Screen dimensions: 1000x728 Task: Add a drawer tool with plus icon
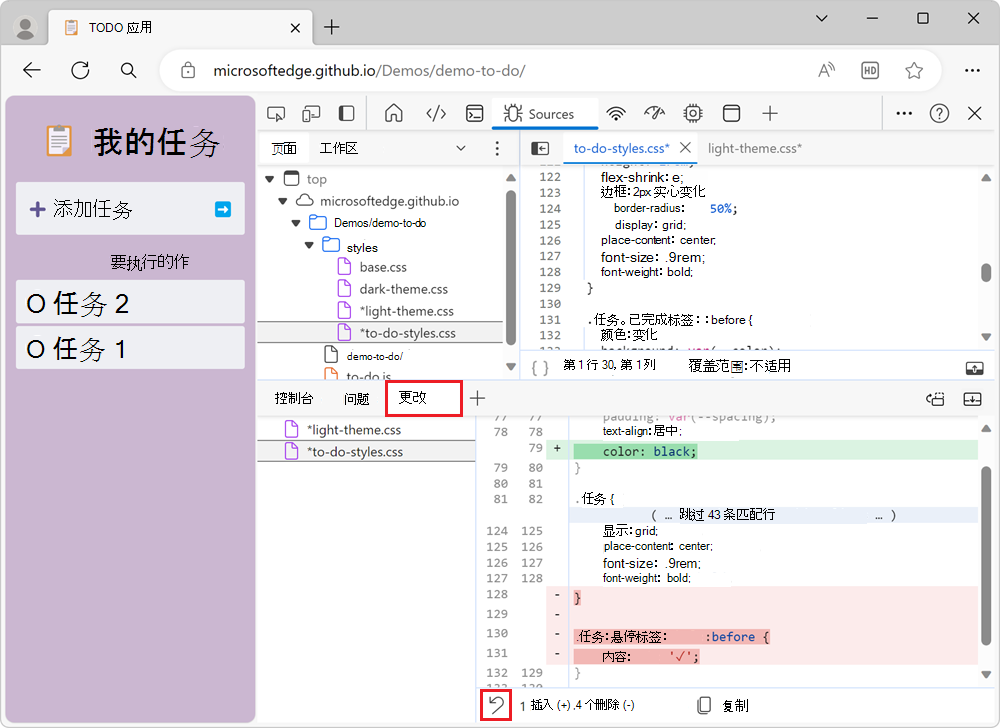(478, 398)
